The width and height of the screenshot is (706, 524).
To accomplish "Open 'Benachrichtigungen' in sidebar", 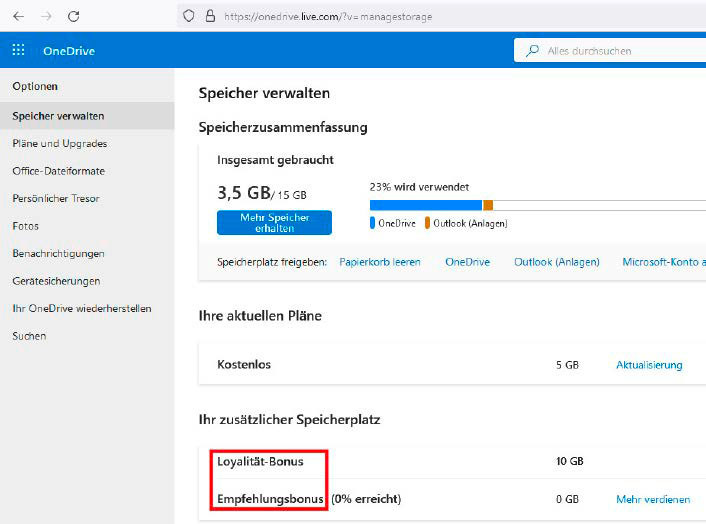I will (x=59, y=253).
